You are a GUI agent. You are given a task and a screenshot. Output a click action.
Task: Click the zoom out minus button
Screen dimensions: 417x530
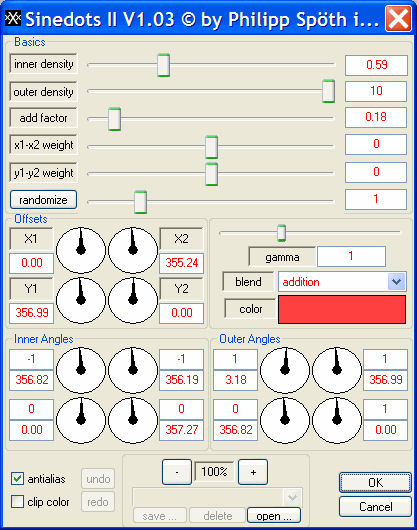177,472
